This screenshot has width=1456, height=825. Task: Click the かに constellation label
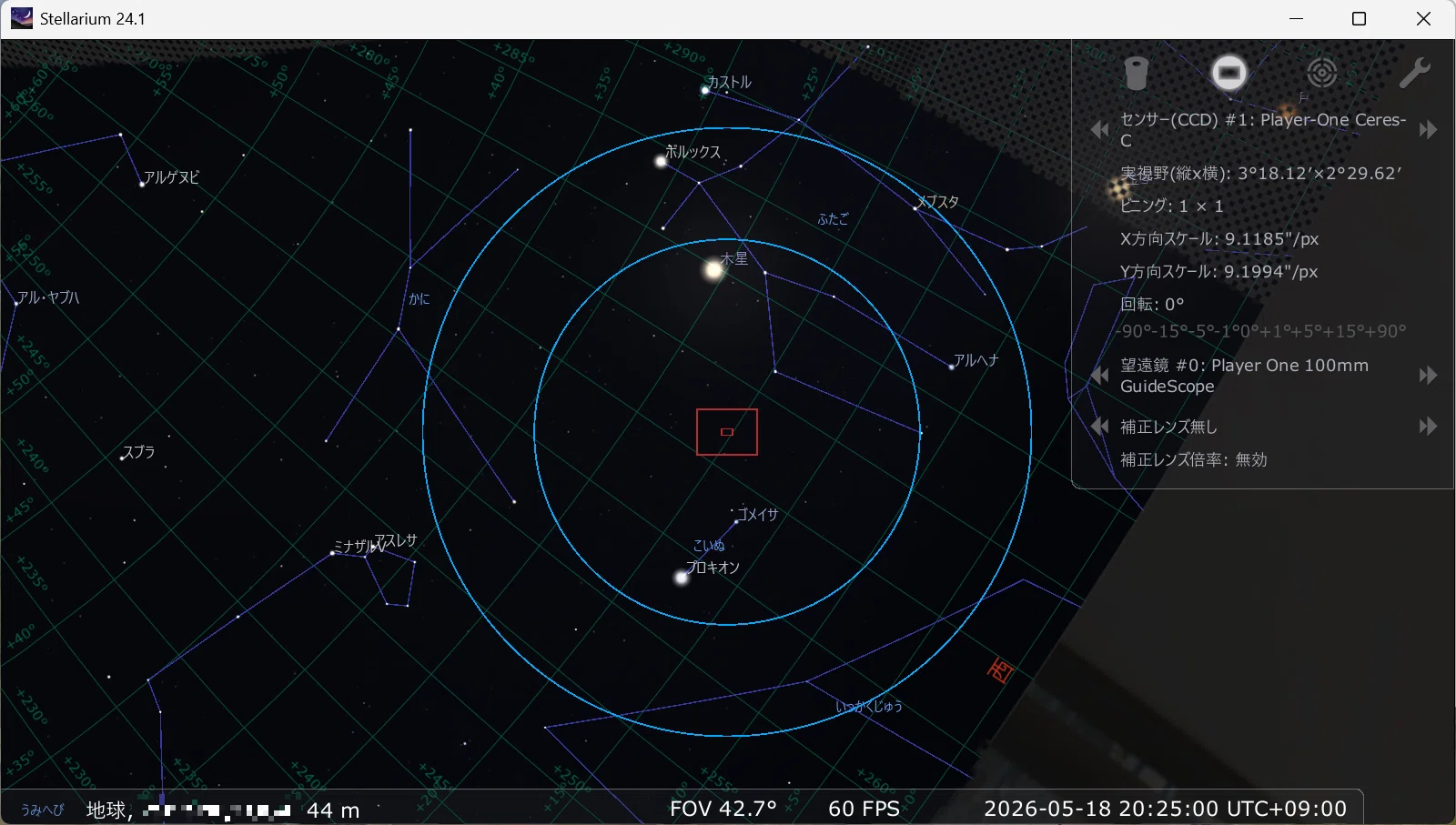pyautogui.click(x=420, y=298)
